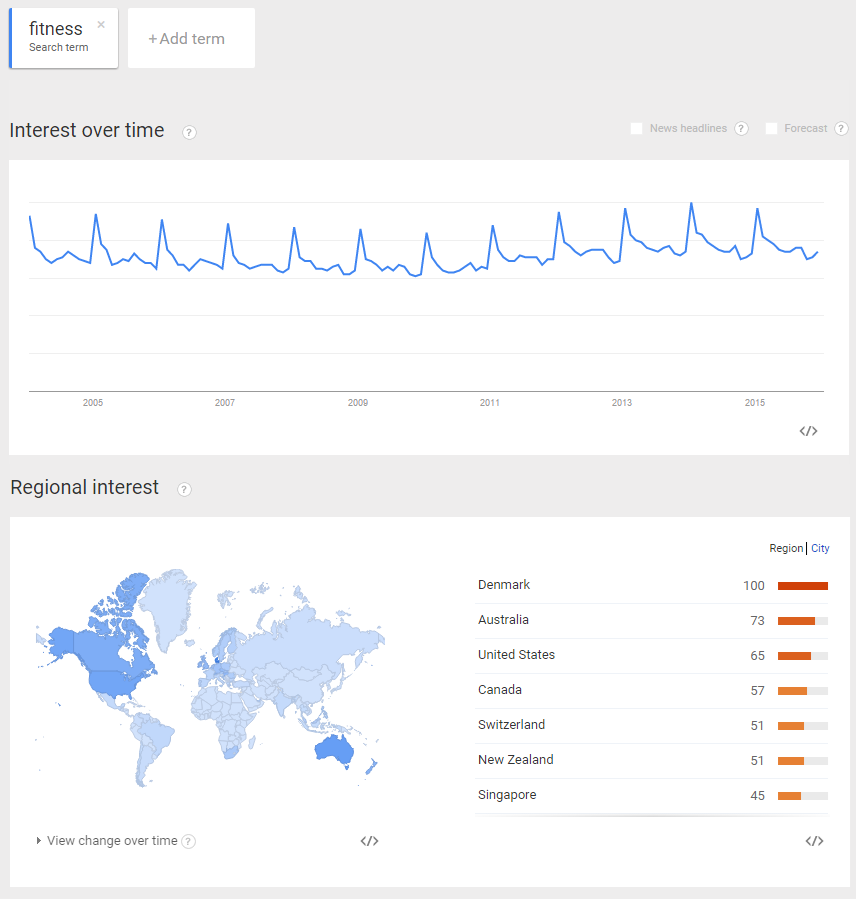Select Denmark in the region list

coord(504,585)
